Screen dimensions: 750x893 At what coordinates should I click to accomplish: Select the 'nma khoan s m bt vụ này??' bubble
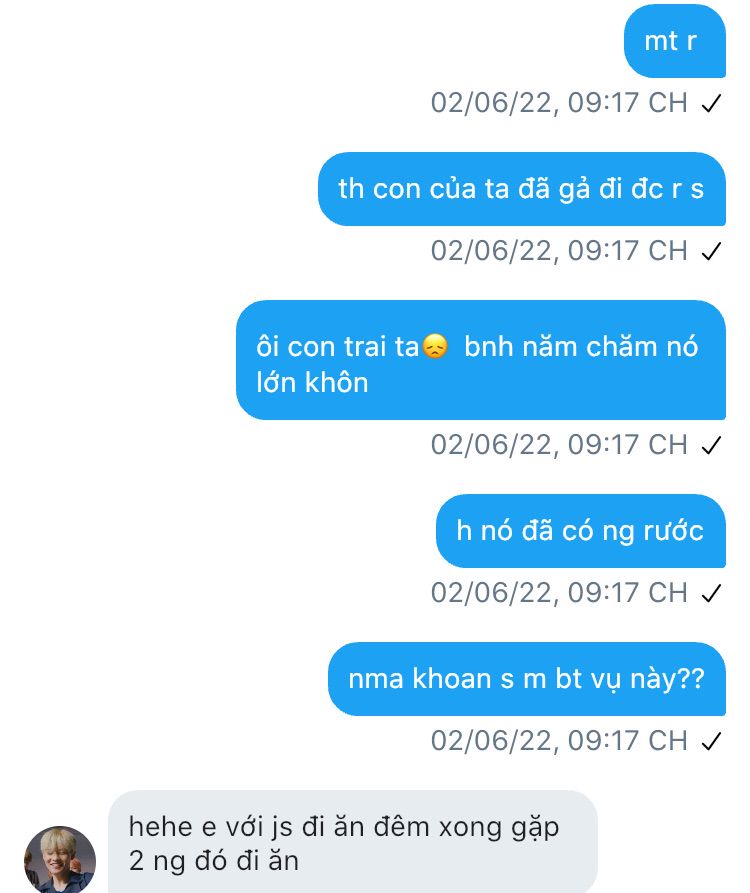pos(527,679)
